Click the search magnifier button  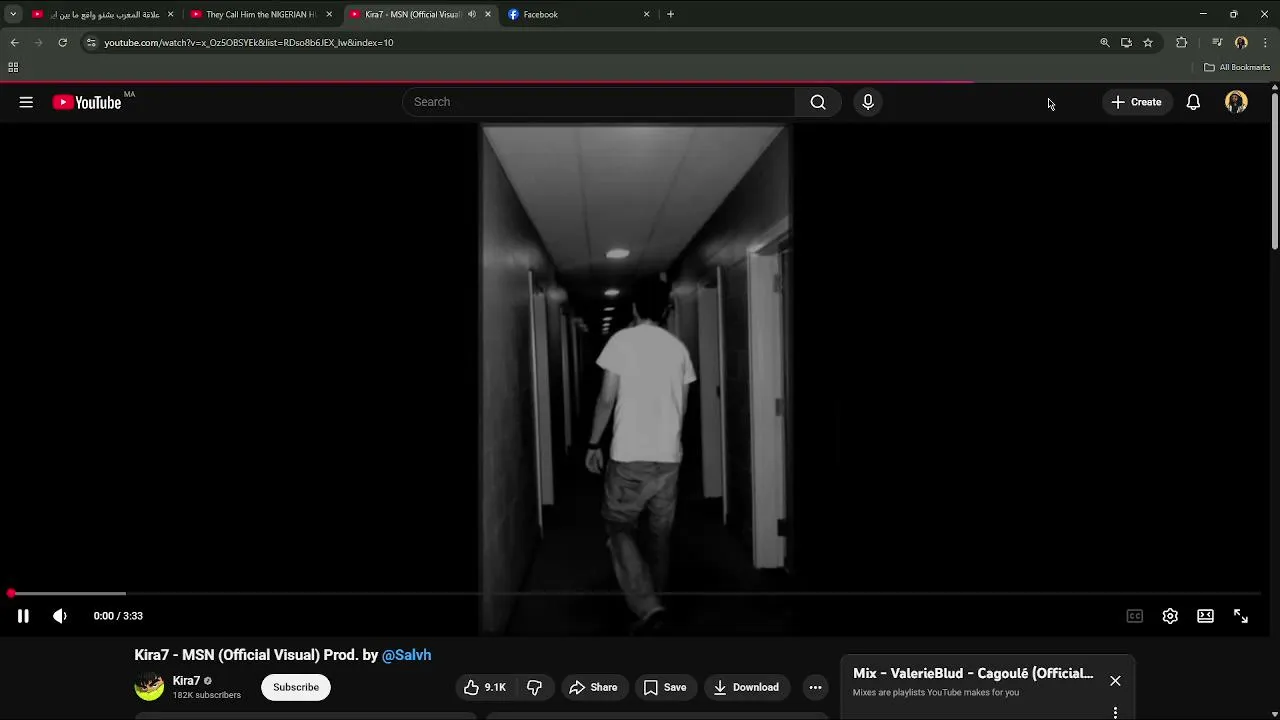tap(818, 102)
